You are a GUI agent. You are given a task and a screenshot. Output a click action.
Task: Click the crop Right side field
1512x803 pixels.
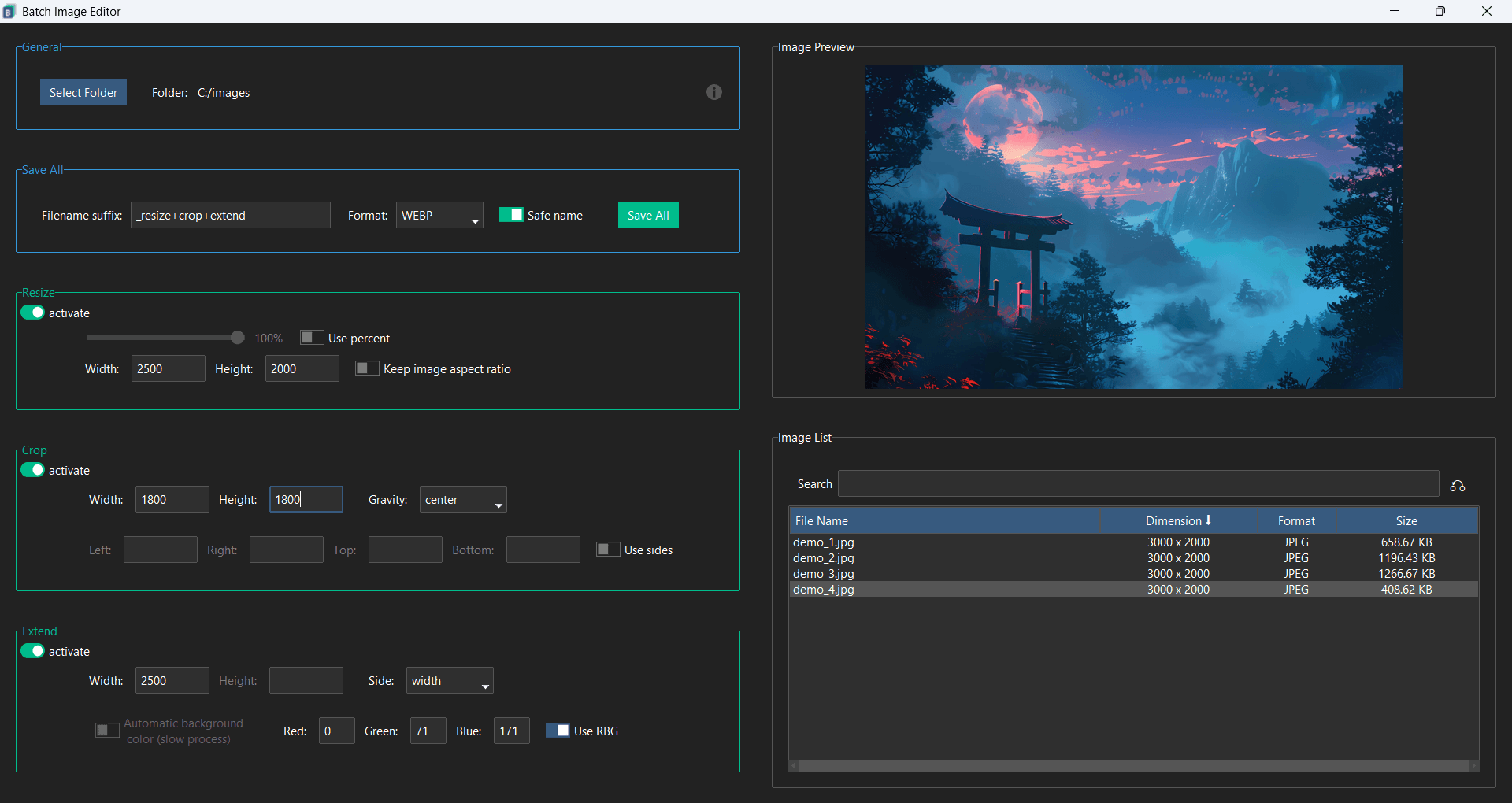(x=287, y=550)
